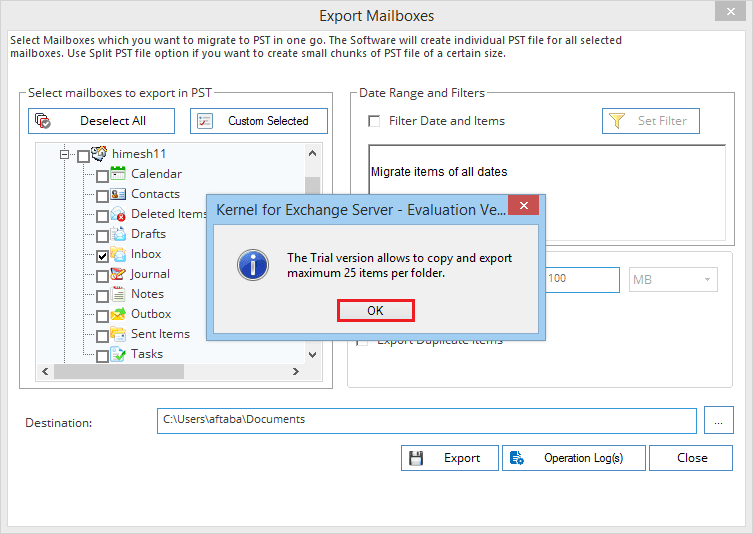Viewport: 753px width, 534px height.
Task: Click the Deleted Items folder icon
Action: click(118, 214)
